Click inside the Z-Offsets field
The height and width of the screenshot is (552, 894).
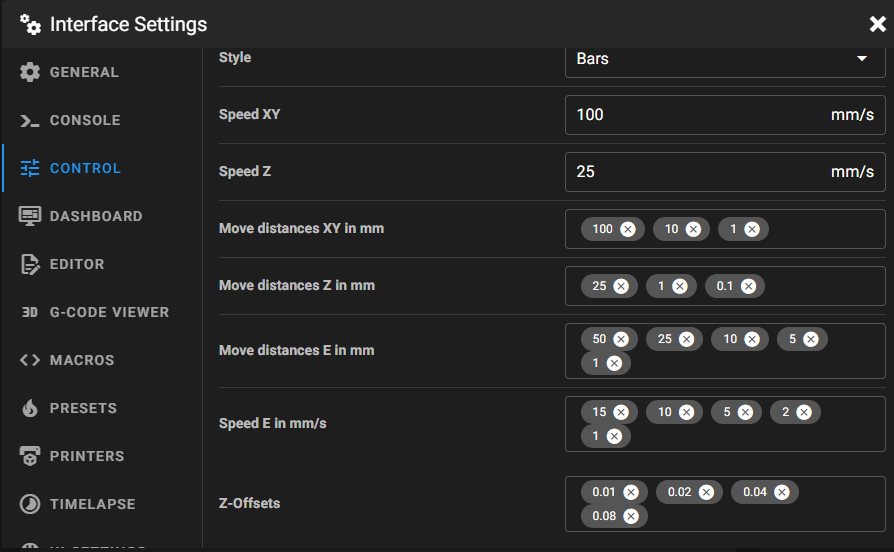pos(725,504)
